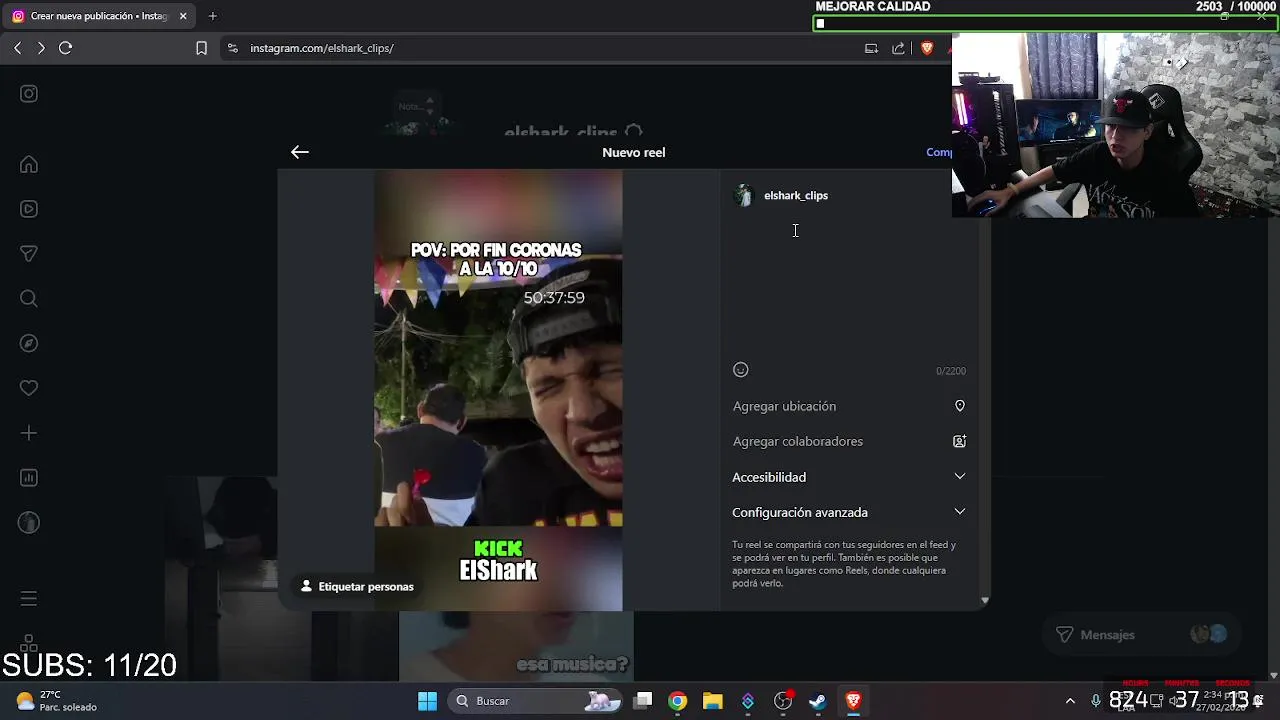Click Etiquetar personas button
This screenshot has width=1280, height=720.
pyautogui.click(x=357, y=587)
